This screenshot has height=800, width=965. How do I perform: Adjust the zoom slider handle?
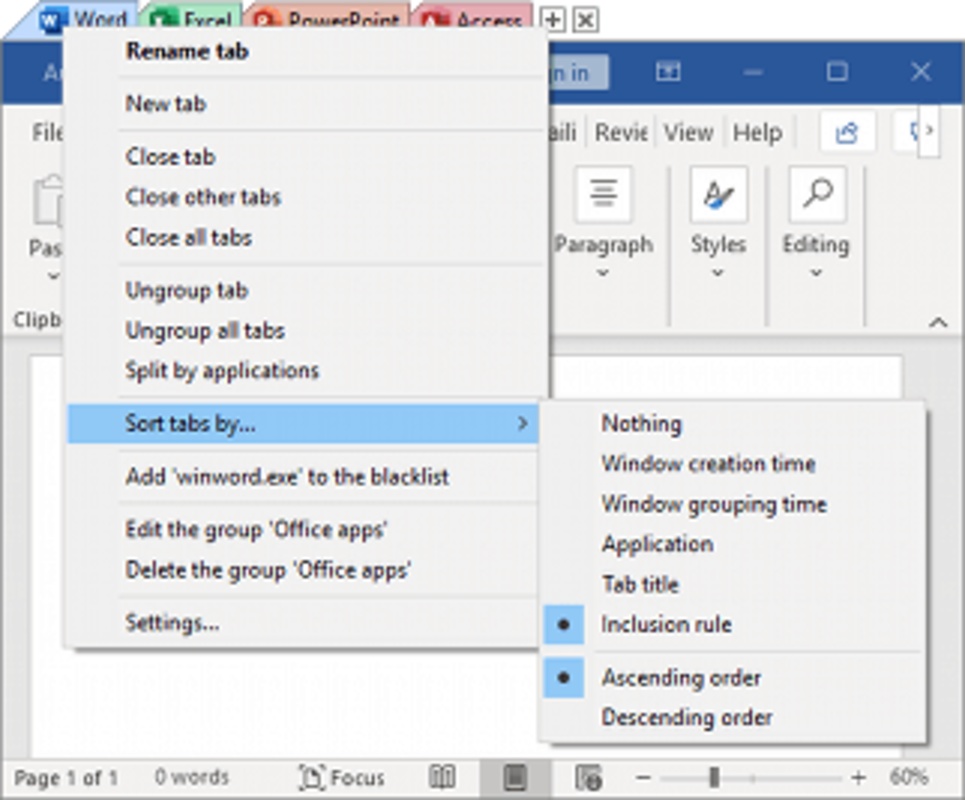[714, 778]
